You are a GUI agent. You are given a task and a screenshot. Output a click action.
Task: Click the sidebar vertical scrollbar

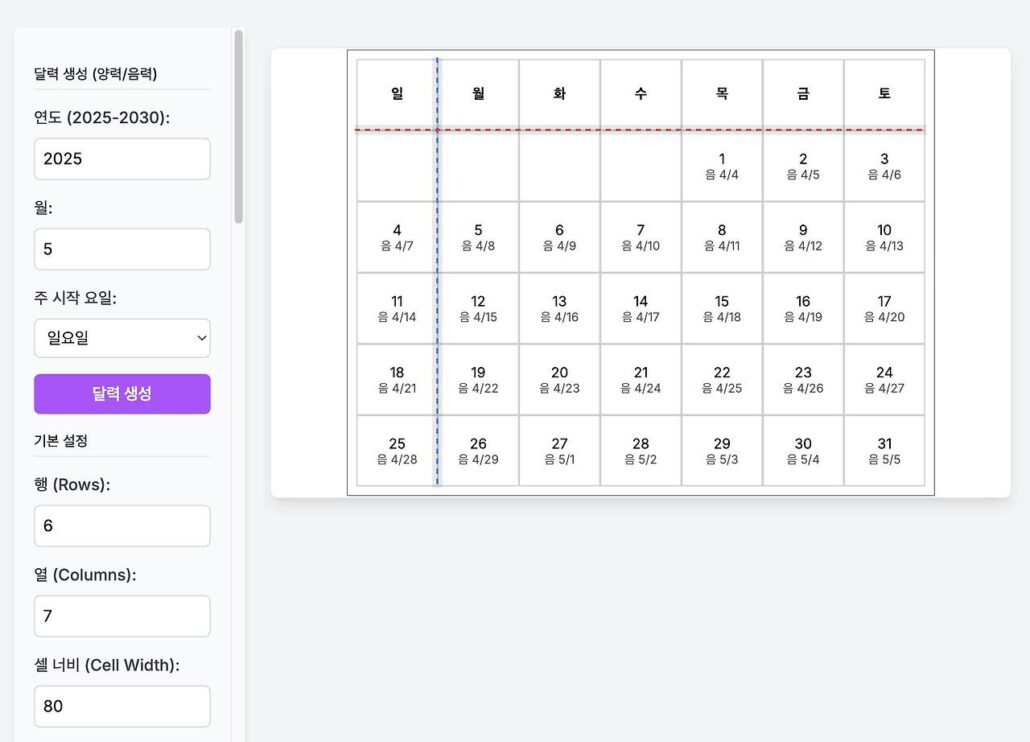click(238, 127)
